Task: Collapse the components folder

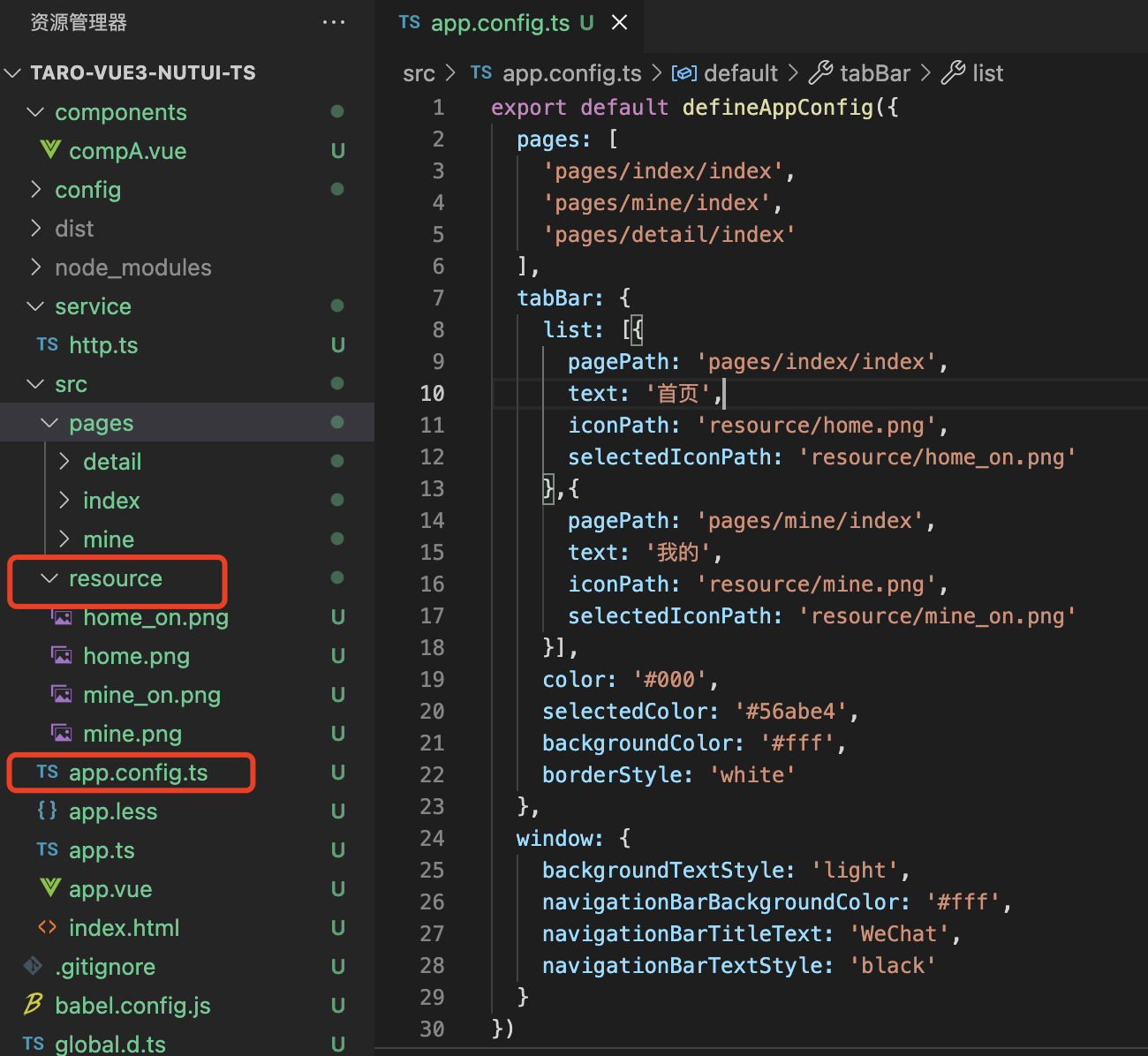Action: coord(35,112)
